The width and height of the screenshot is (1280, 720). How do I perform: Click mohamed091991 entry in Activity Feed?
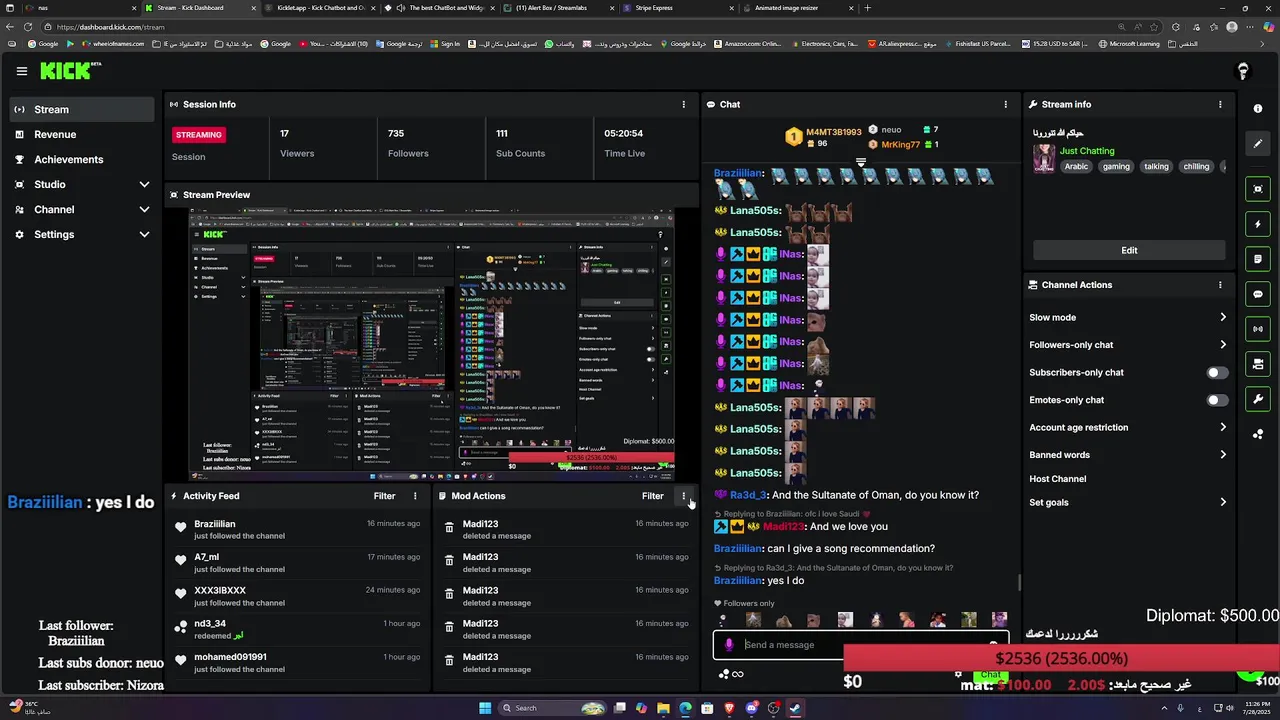click(x=298, y=663)
